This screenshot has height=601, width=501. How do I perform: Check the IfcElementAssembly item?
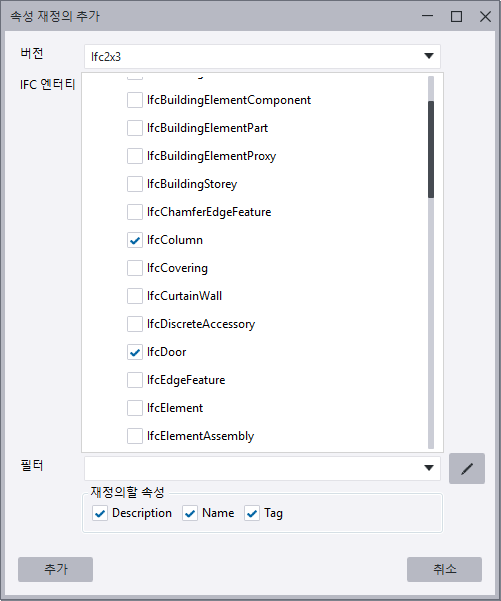pos(135,436)
